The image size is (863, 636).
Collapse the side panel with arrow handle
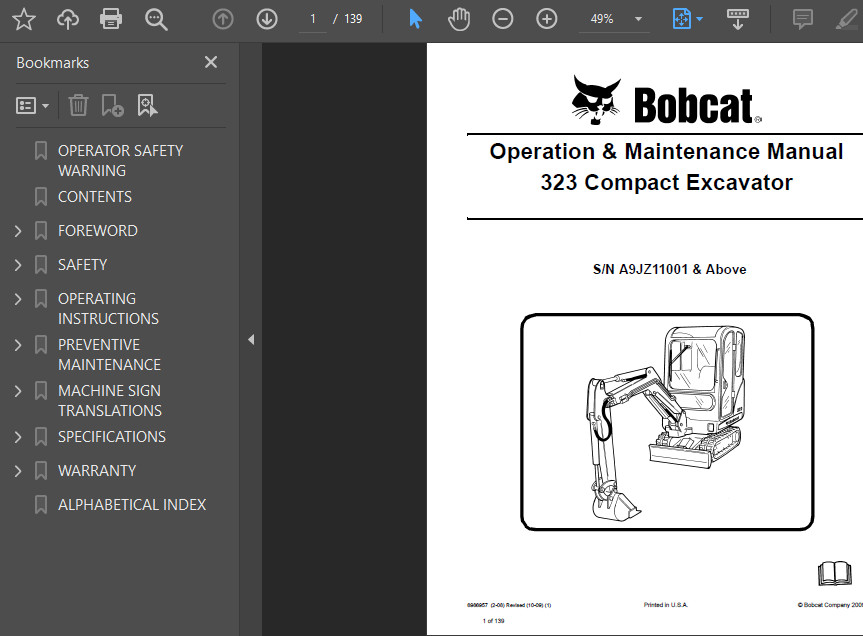251,339
